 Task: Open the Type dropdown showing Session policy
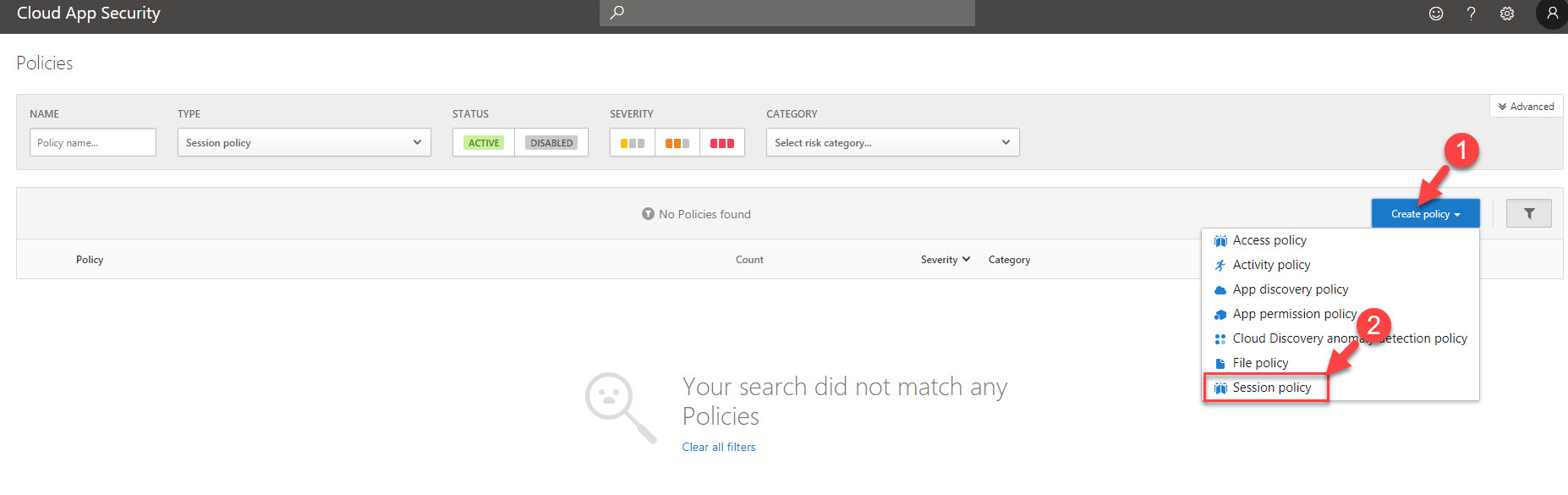tap(304, 142)
